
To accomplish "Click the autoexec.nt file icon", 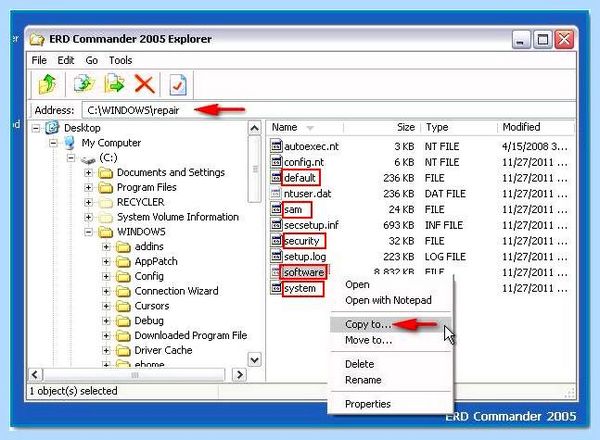I will click(276, 146).
